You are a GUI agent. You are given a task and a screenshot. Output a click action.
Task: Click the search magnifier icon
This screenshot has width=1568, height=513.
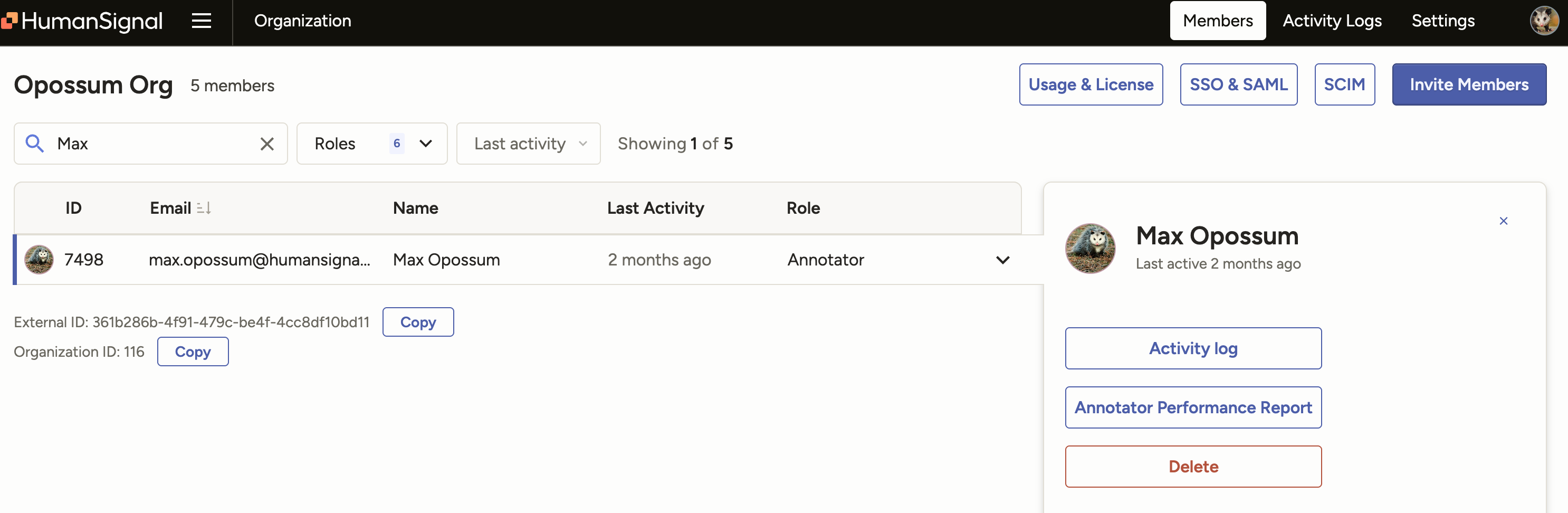pos(35,143)
